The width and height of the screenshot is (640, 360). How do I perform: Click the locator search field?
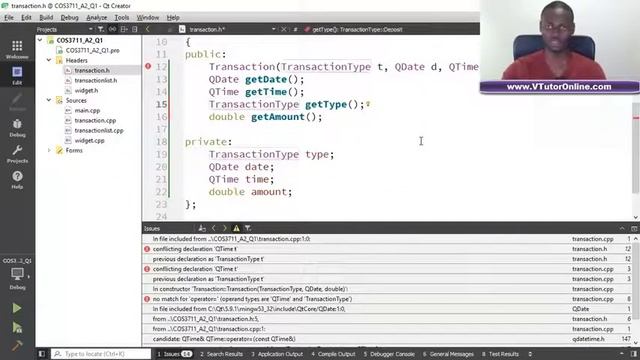(101, 354)
